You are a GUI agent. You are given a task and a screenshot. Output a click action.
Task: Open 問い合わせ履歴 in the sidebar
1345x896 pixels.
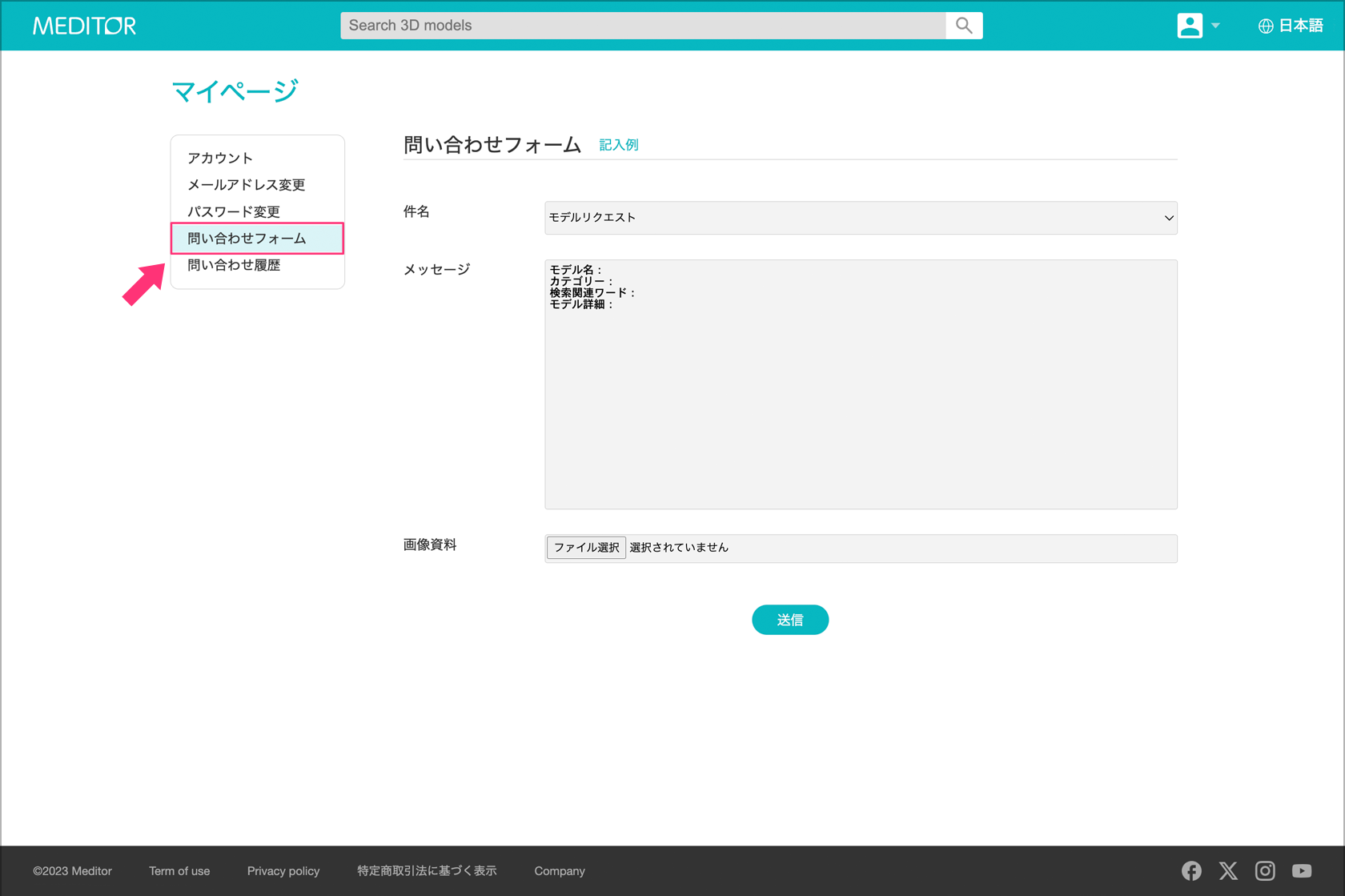(x=234, y=265)
